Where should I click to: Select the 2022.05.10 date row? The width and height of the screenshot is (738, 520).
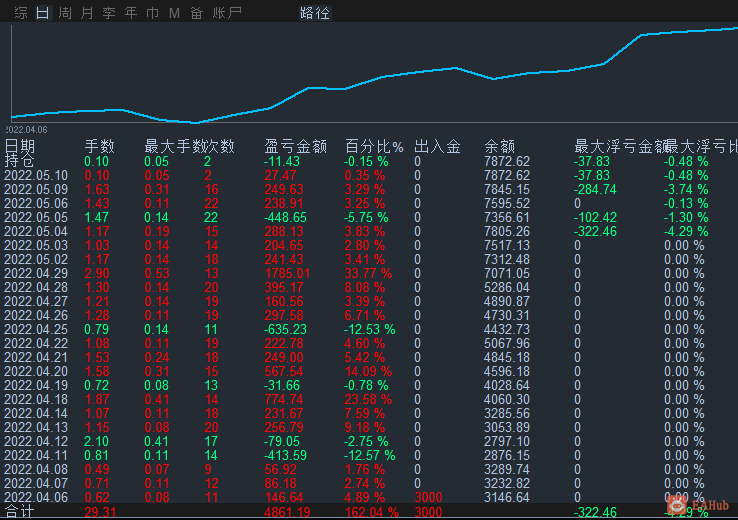tap(36, 176)
